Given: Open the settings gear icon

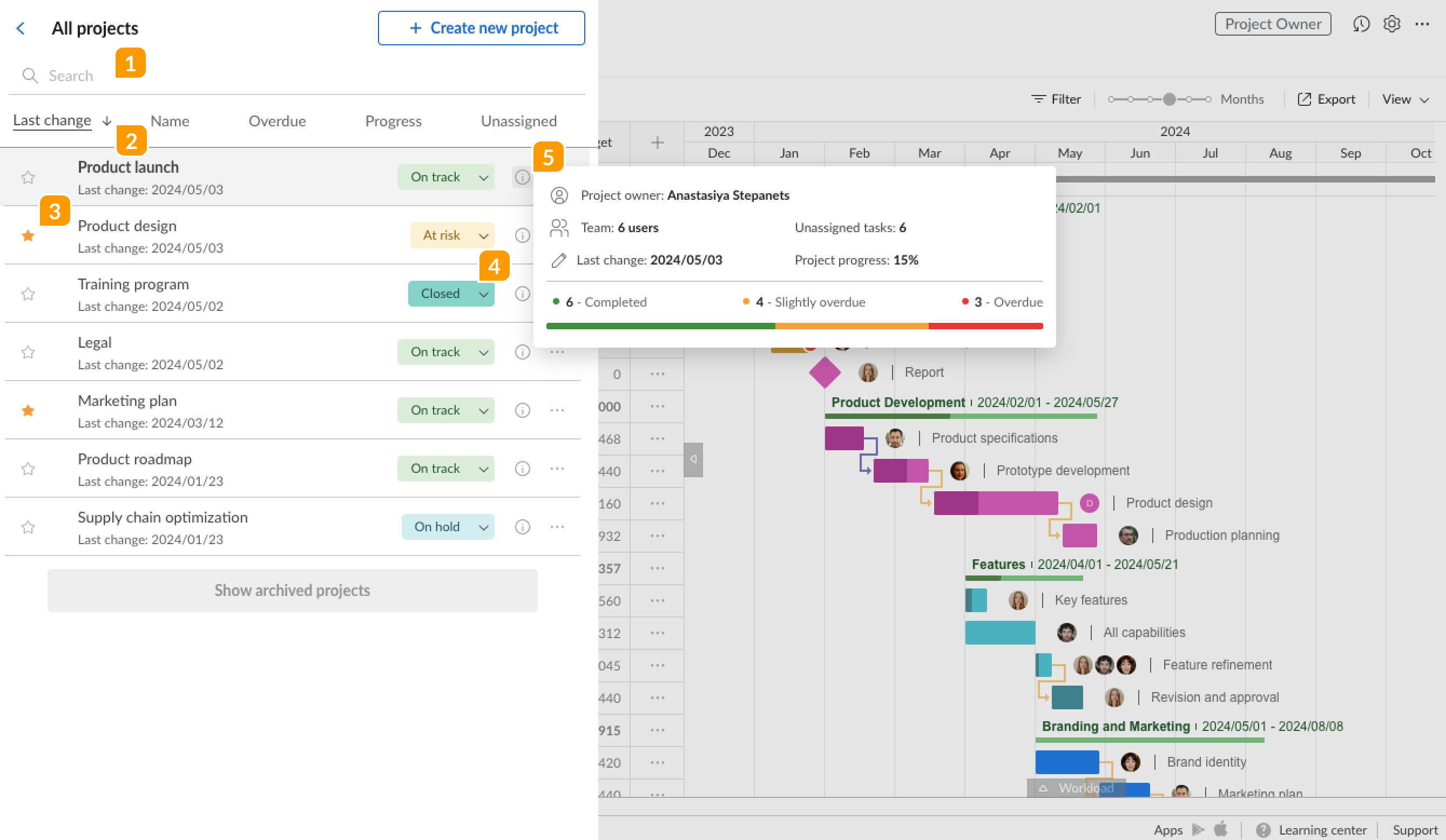Looking at the screenshot, I should [x=1391, y=24].
